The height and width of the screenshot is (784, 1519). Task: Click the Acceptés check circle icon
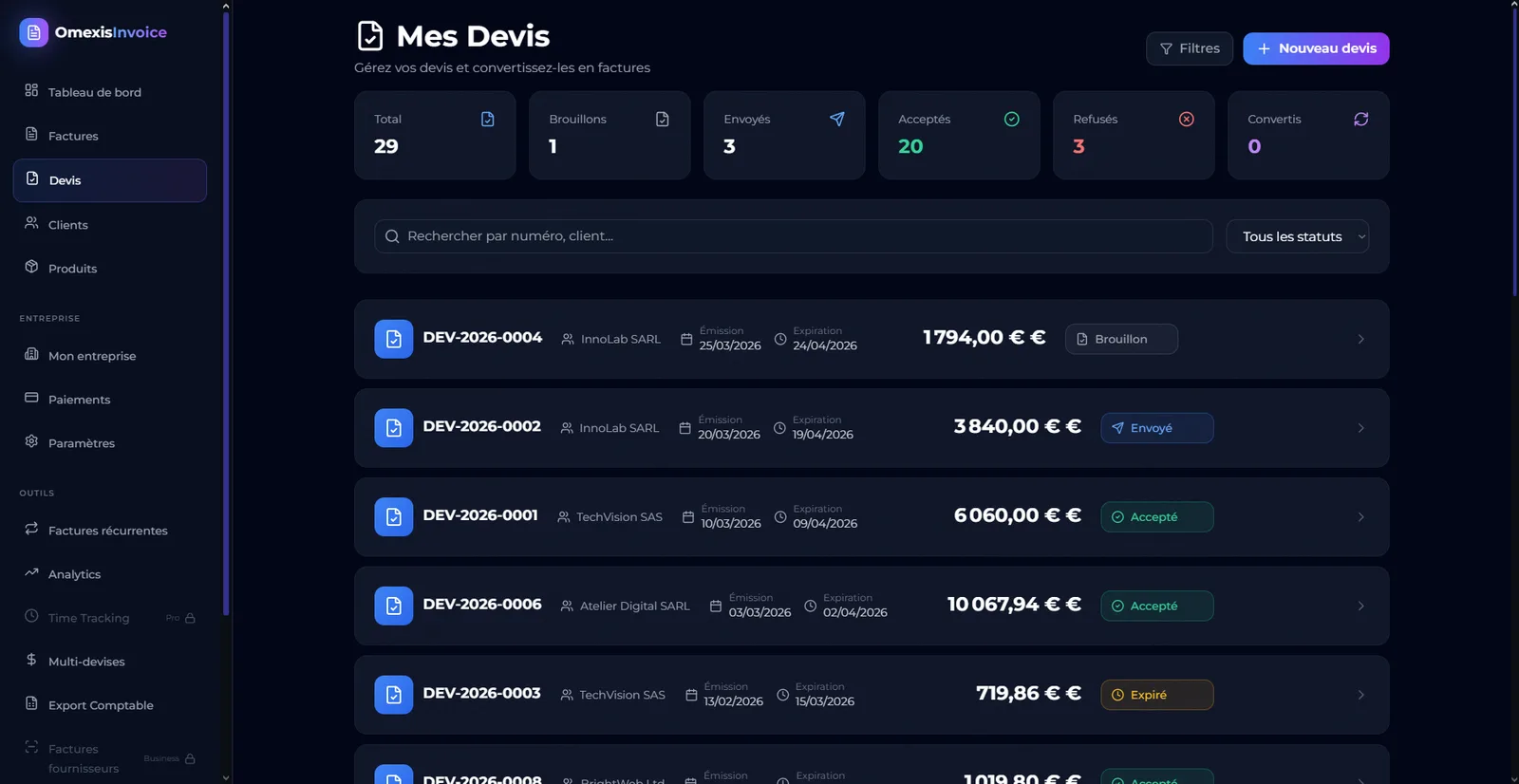tap(1011, 119)
